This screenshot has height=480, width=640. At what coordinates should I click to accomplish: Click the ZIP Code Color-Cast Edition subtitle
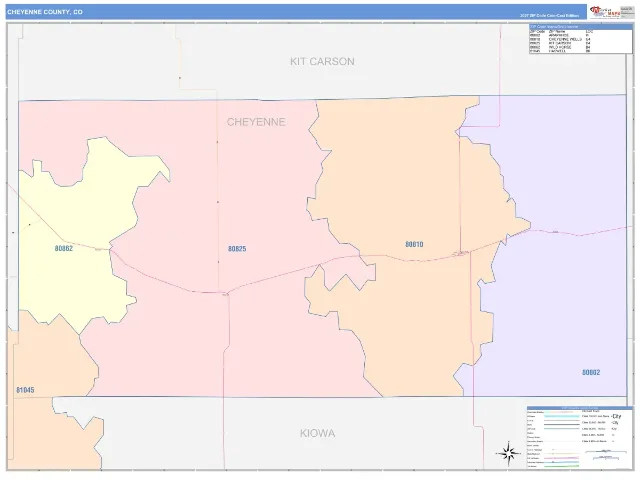[x=549, y=16]
